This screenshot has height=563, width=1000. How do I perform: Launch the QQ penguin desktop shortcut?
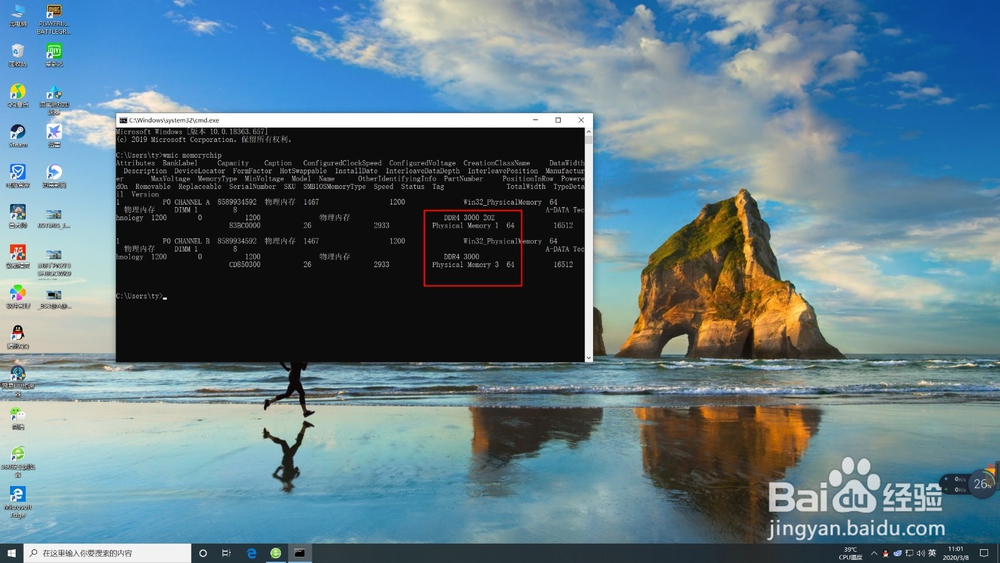(x=18, y=336)
